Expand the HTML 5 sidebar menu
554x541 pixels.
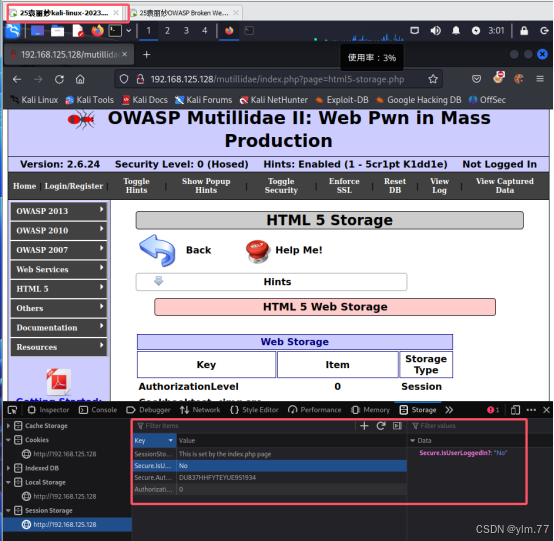[58, 289]
